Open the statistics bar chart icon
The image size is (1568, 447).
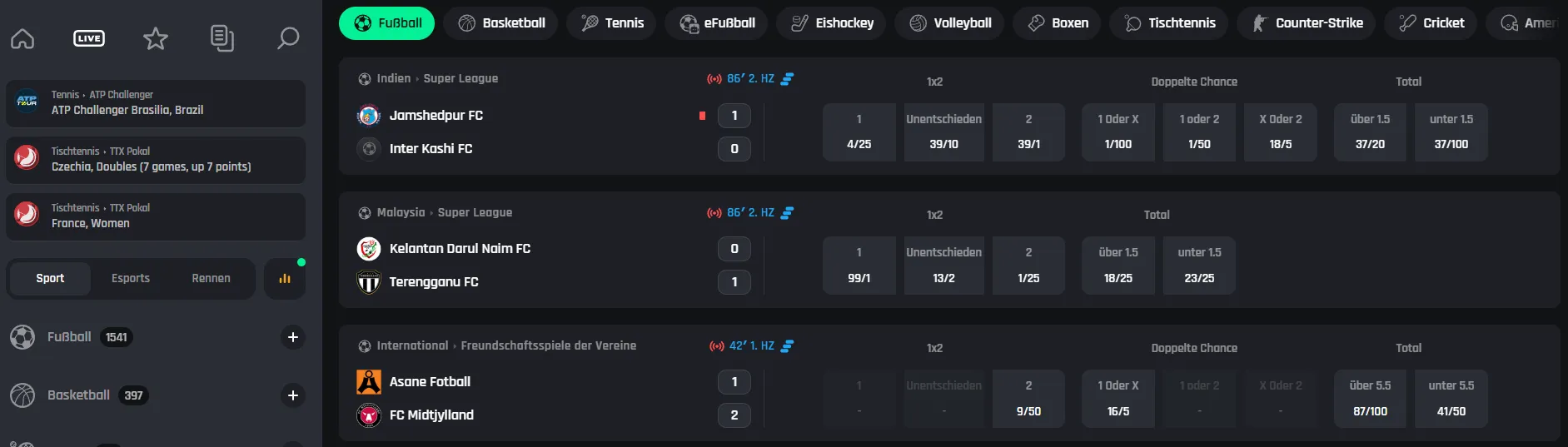[285, 279]
